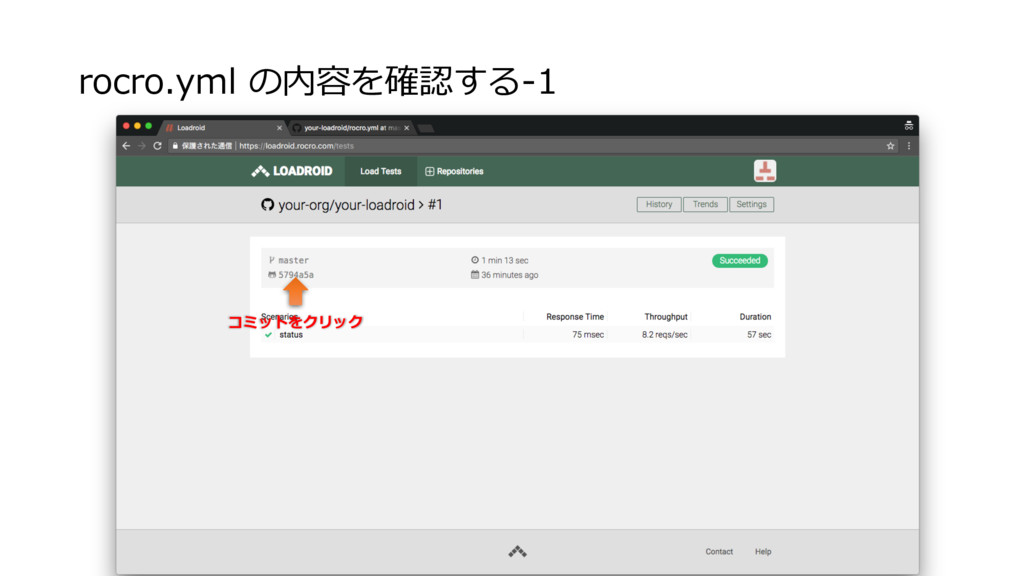This screenshot has width=1024, height=576.
Task: Click the 1 min 13 sec text
Action: (505, 260)
